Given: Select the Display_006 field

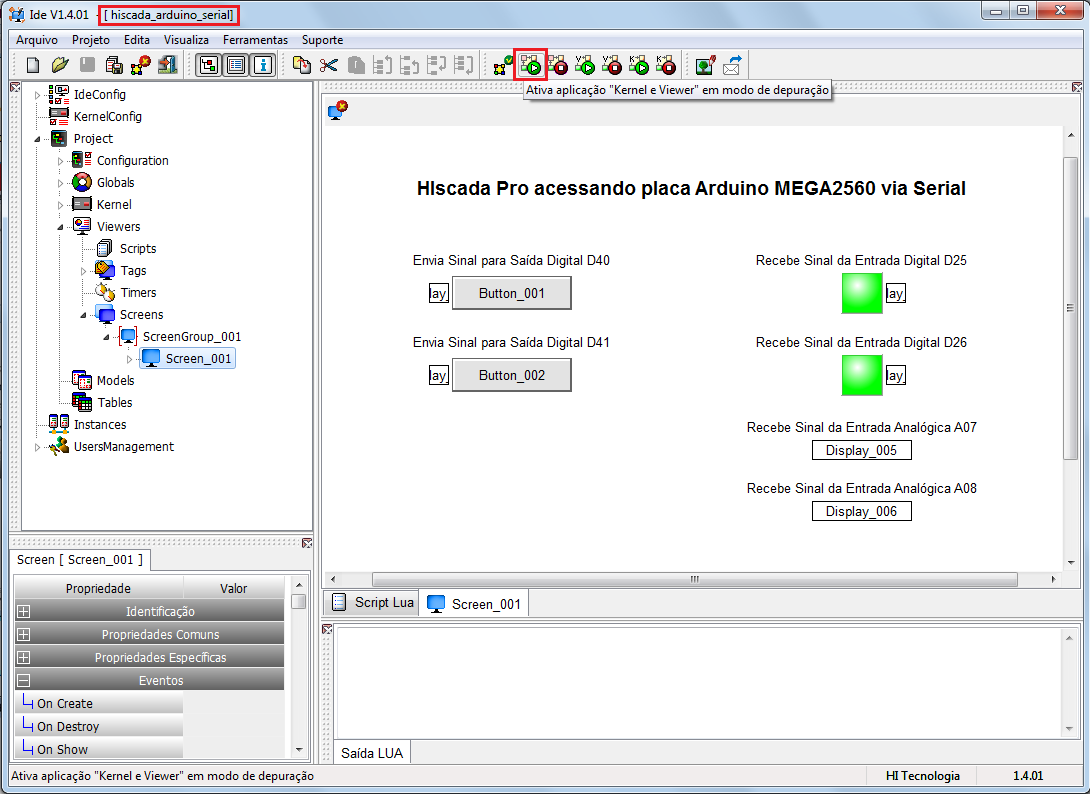Looking at the screenshot, I should 861,511.
